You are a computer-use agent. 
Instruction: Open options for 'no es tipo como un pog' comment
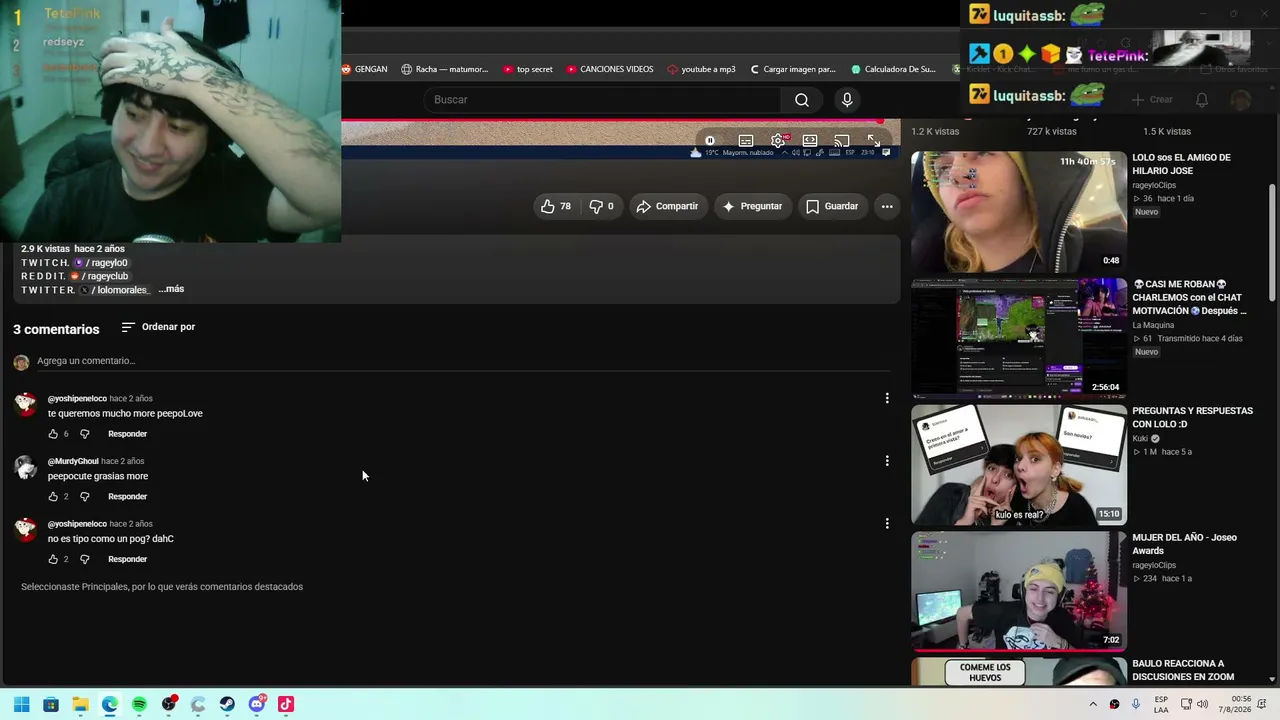point(887,523)
